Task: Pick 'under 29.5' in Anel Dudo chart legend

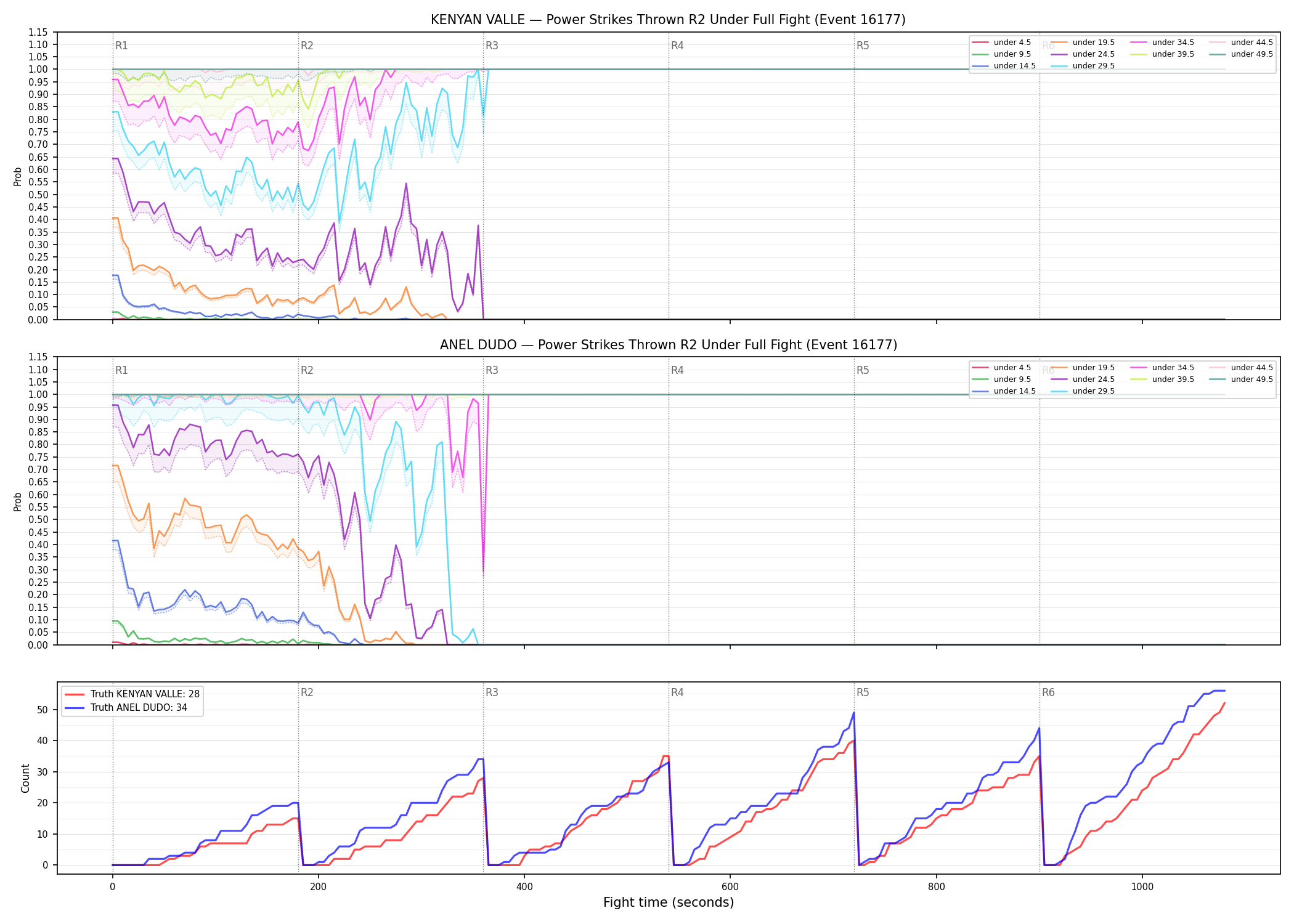Action: pyautogui.click(x=1083, y=391)
